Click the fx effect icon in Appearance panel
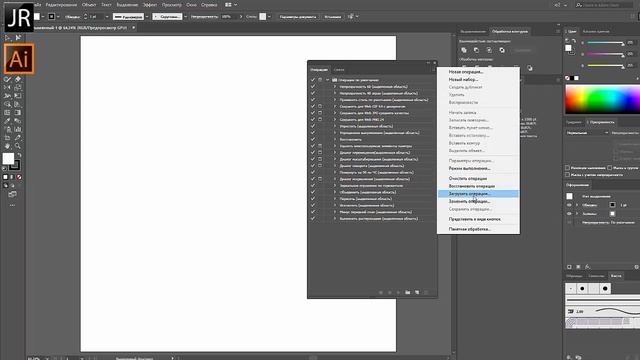The width and height of the screenshot is (640, 360). click(587, 267)
